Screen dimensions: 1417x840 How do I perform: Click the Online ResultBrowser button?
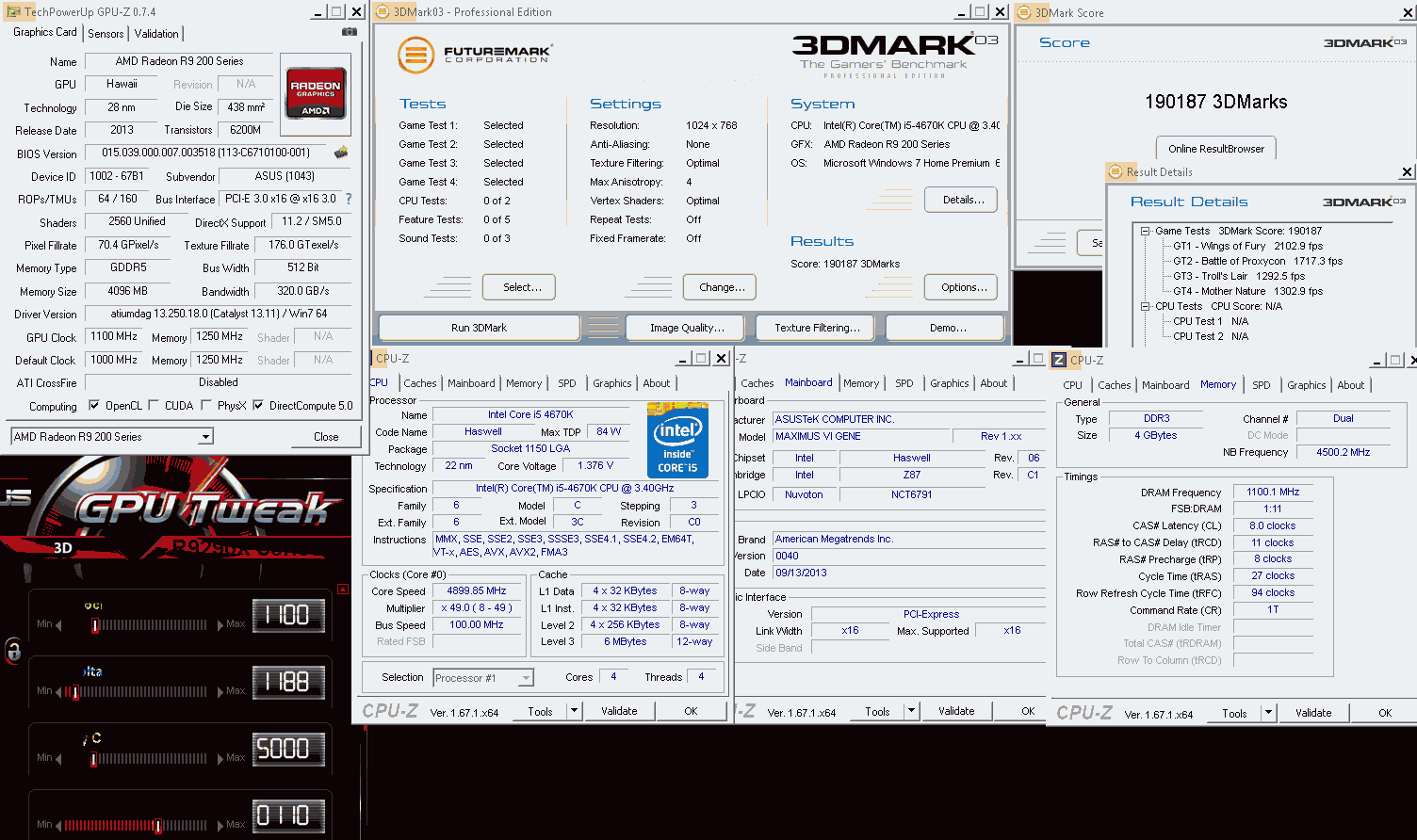1216,149
